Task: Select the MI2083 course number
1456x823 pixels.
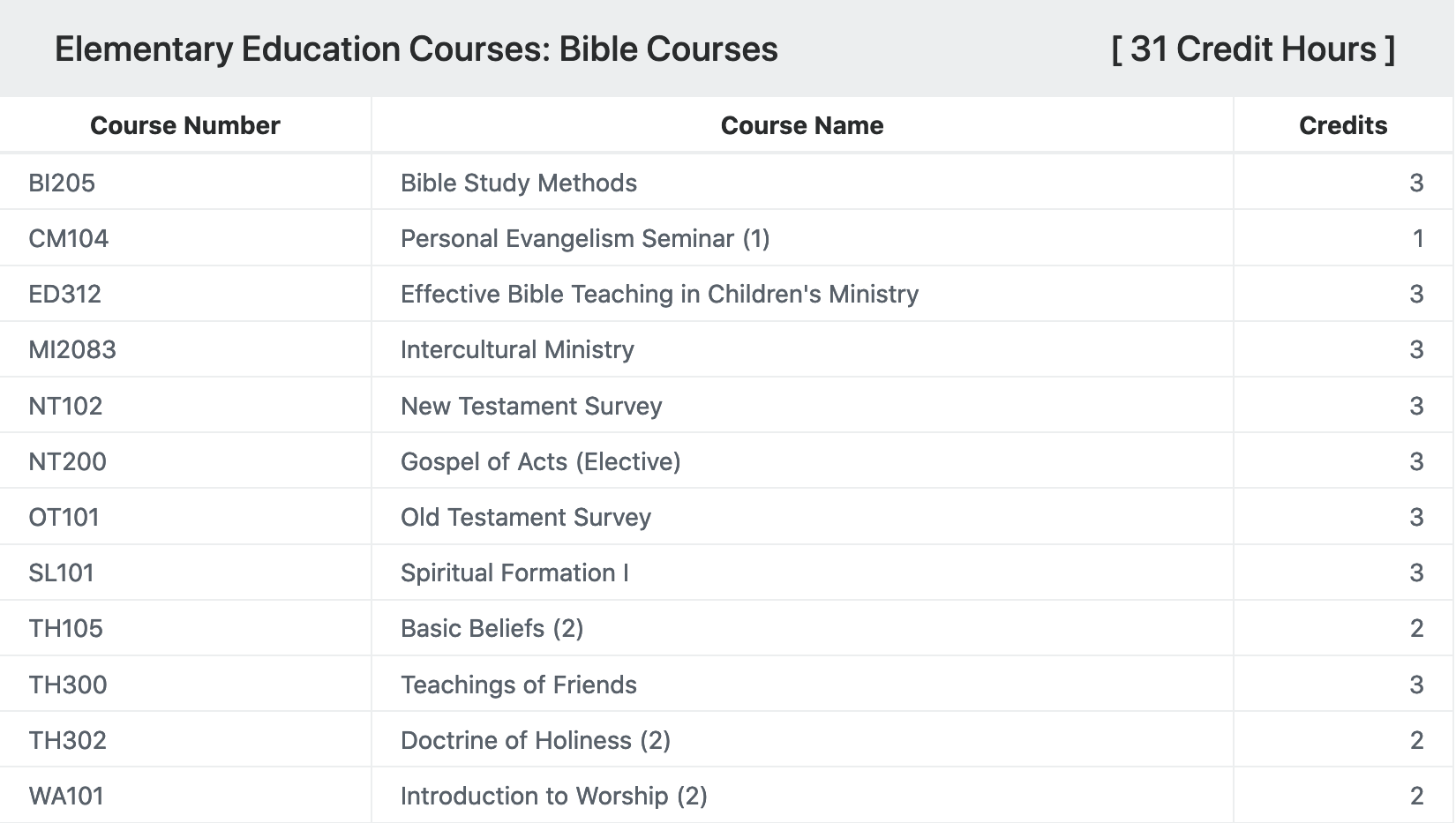Action: click(x=72, y=349)
